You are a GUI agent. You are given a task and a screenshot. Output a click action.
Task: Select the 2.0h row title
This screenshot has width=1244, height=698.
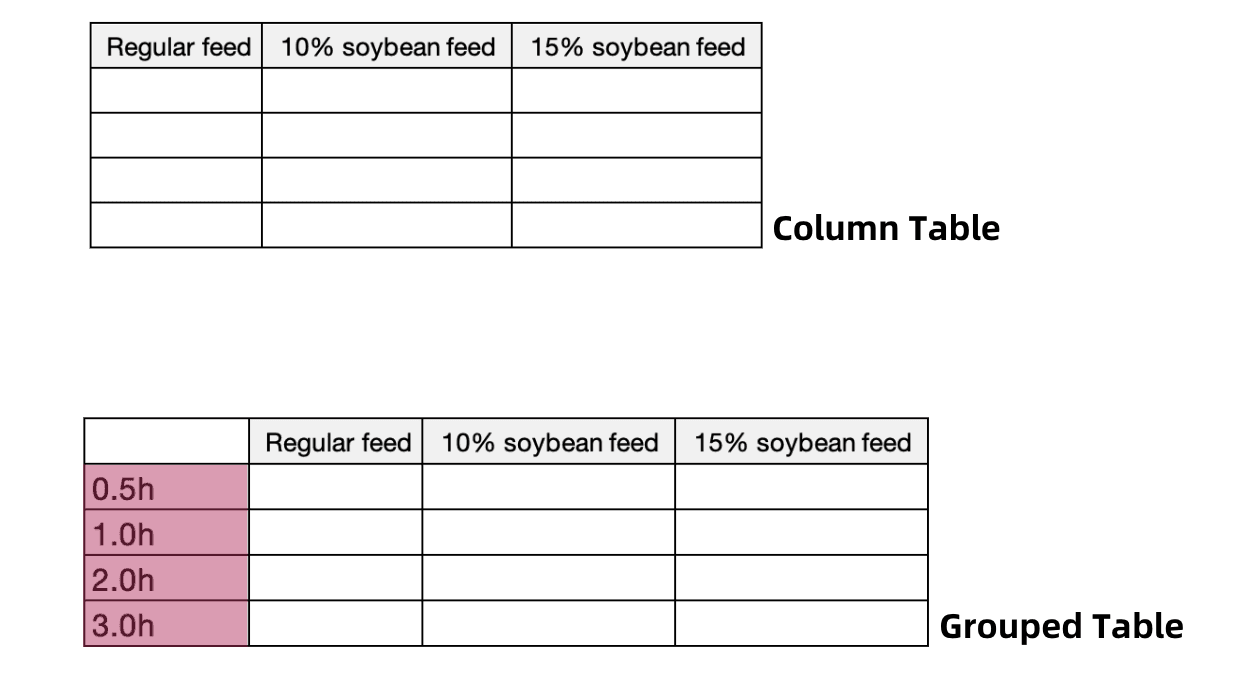pos(166,578)
